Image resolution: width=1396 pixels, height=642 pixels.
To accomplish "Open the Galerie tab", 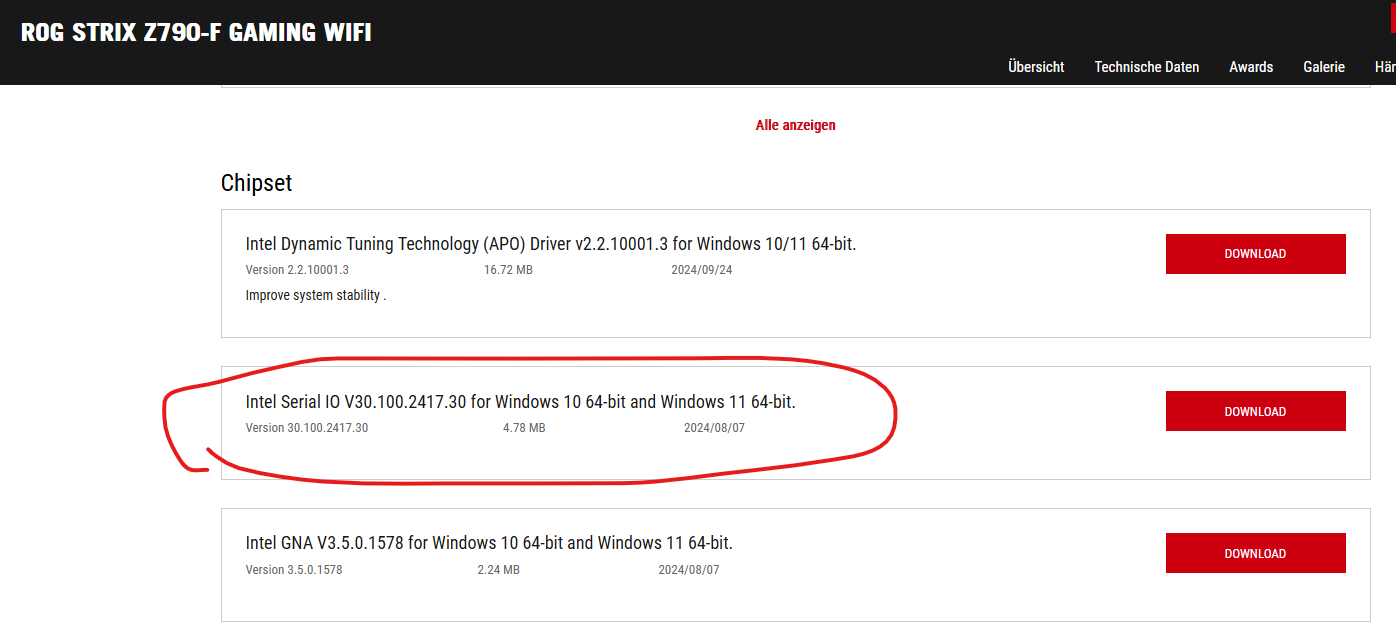I will [1324, 67].
